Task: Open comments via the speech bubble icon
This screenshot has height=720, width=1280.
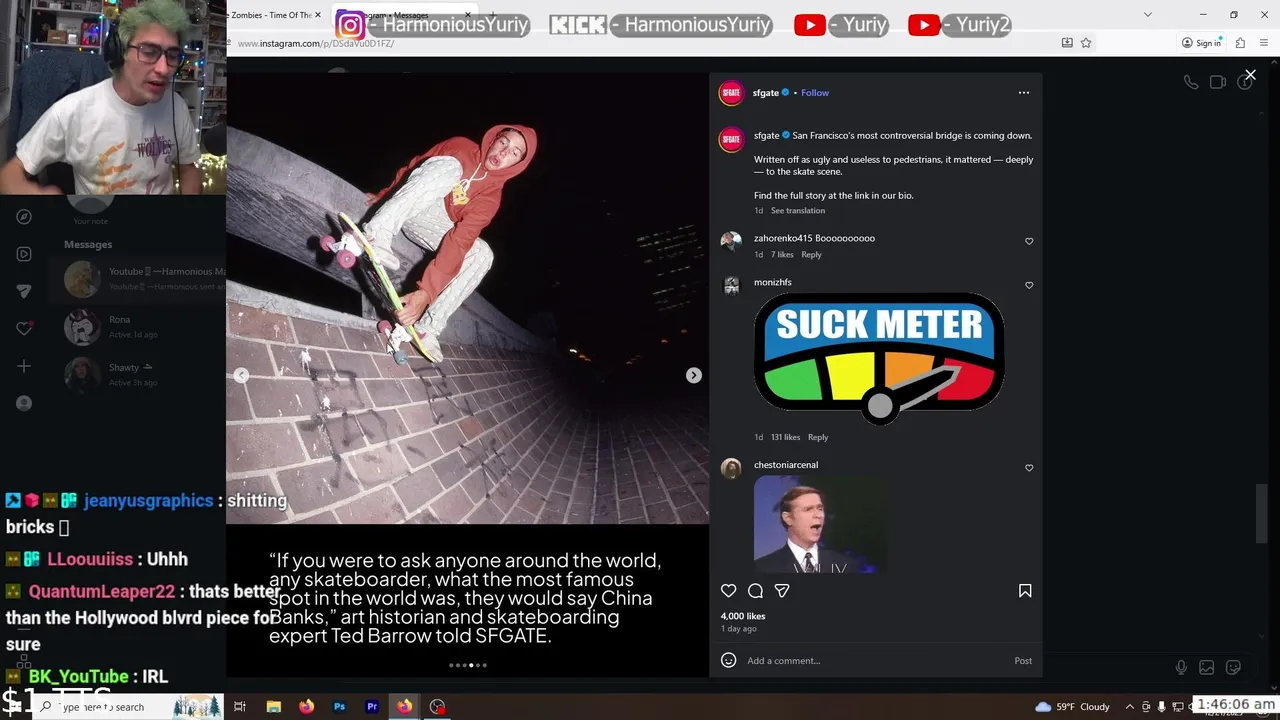Action: point(755,591)
